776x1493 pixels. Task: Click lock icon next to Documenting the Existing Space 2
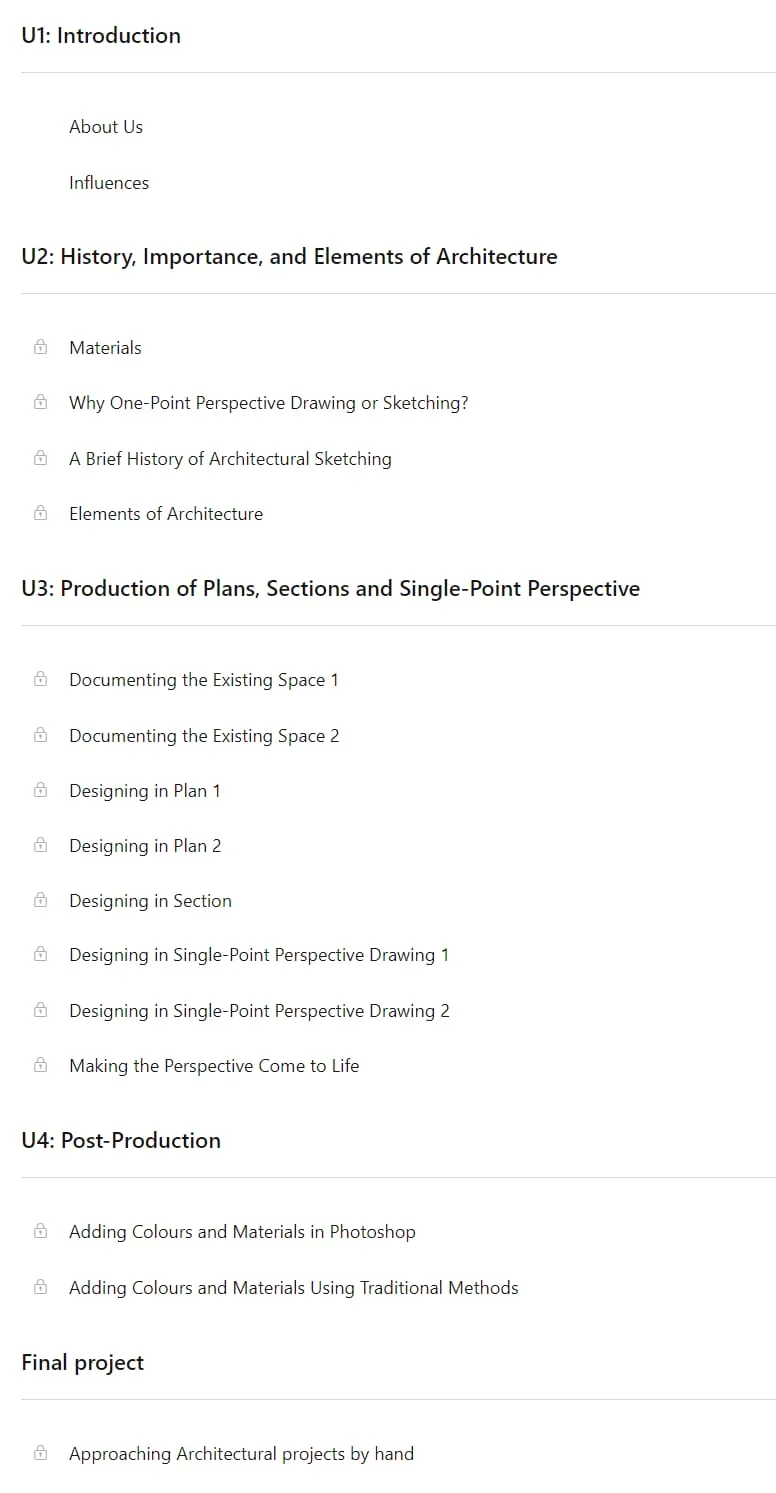pyautogui.click(x=40, y=735)
